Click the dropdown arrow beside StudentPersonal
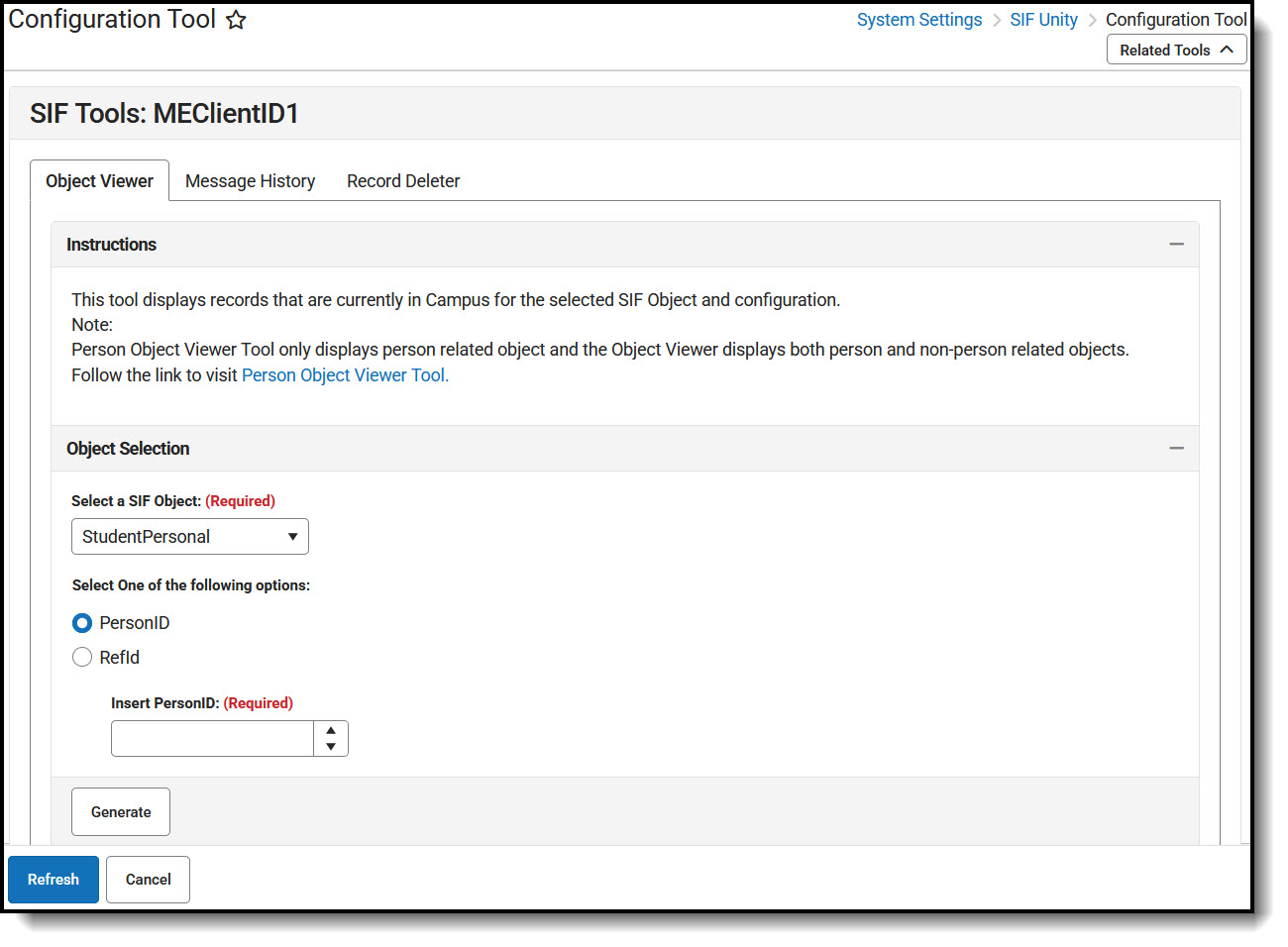The width and height of the screenshot is (1288, 947). (x=292, y=536)
